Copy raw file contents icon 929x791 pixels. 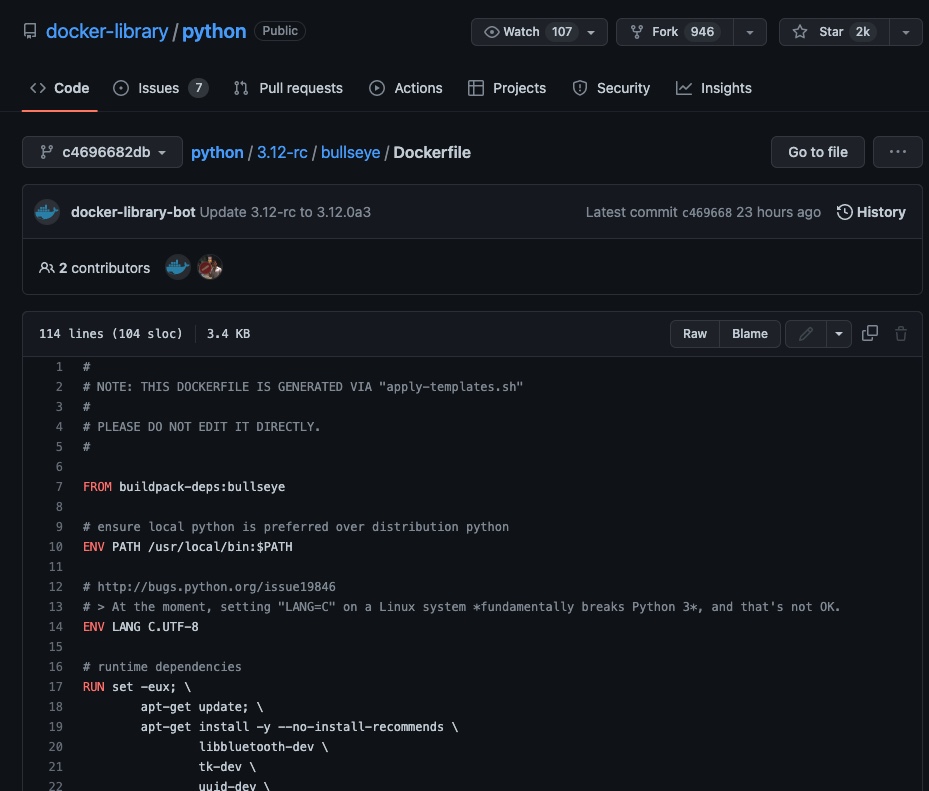point(870,334)
